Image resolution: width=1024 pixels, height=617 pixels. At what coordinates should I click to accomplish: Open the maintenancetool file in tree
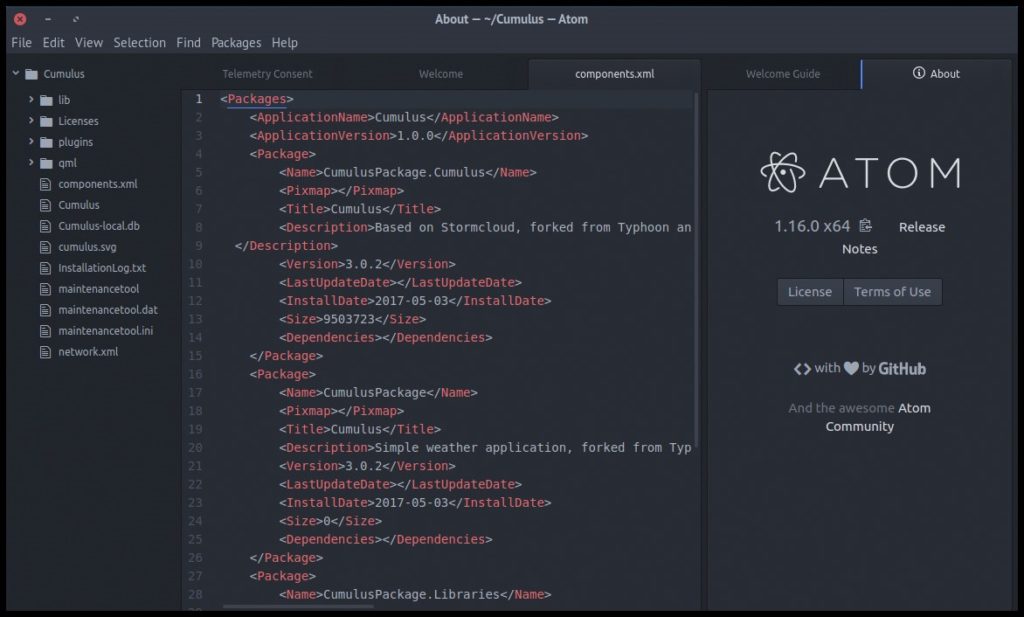click(99, 289)
